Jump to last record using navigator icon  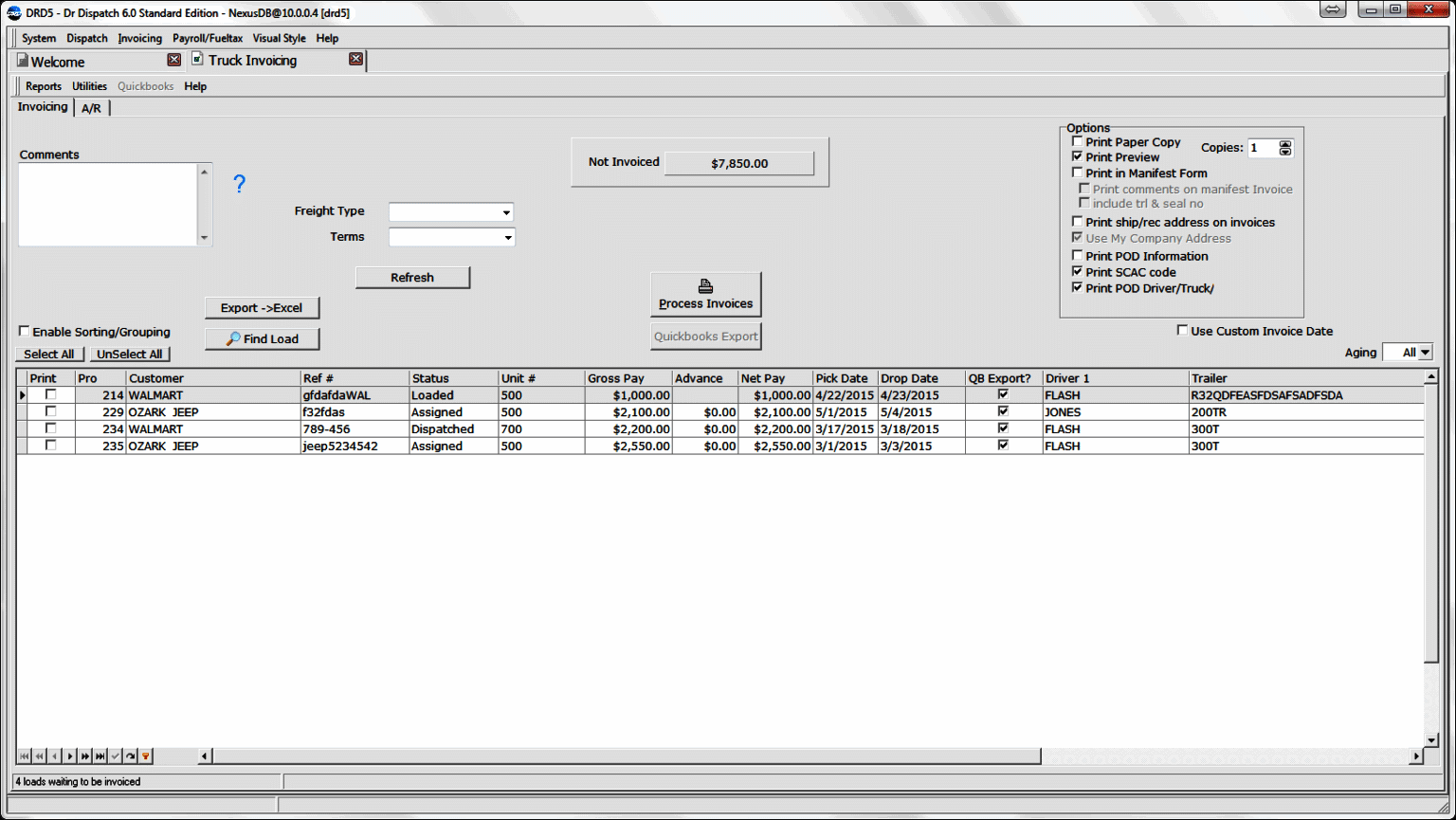pos(100,756)
